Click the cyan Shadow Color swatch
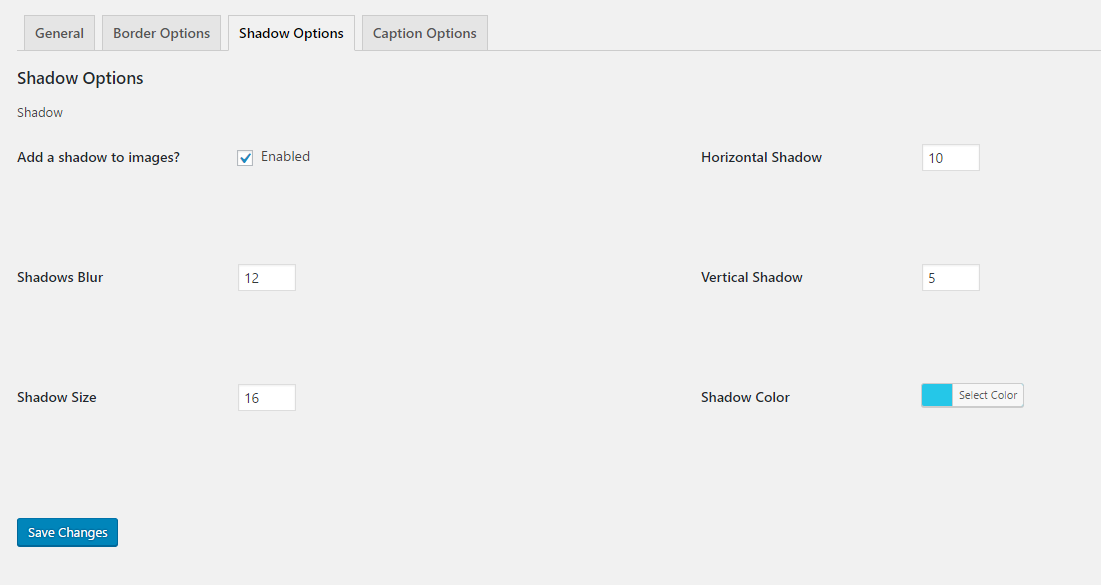The width and height of the screenshot is (1101, 585). [x=937, y=396]
